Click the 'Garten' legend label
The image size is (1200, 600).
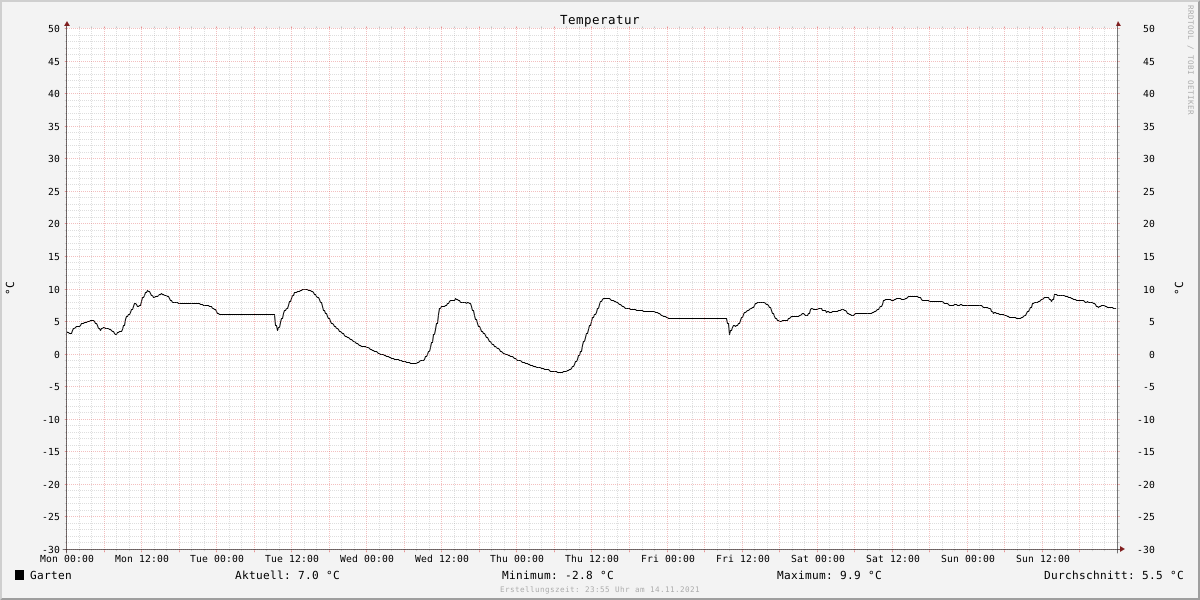pyautogui.click(x=51, y=575)
